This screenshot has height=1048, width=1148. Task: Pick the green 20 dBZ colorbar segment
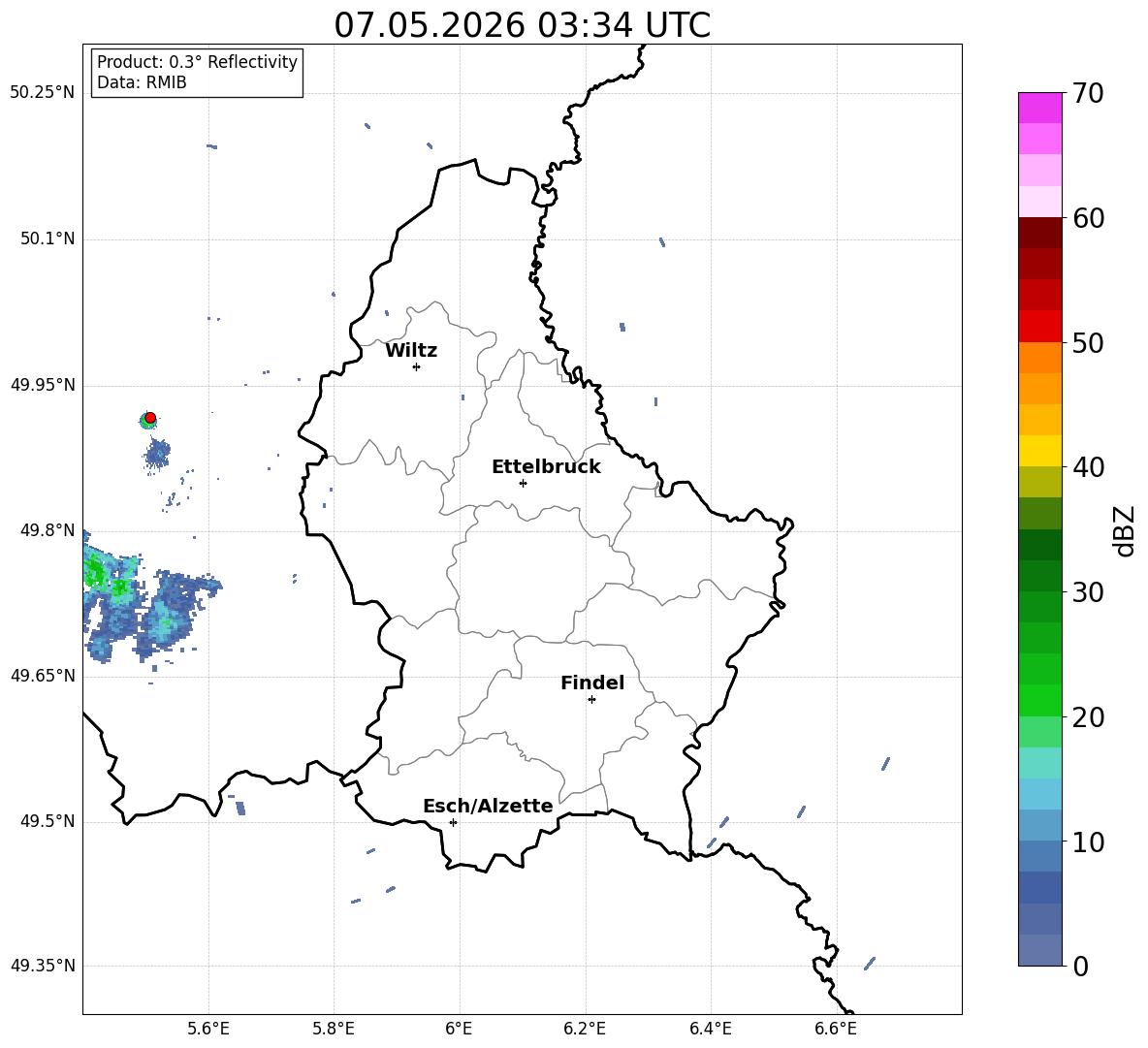(x=1039, y=700)
